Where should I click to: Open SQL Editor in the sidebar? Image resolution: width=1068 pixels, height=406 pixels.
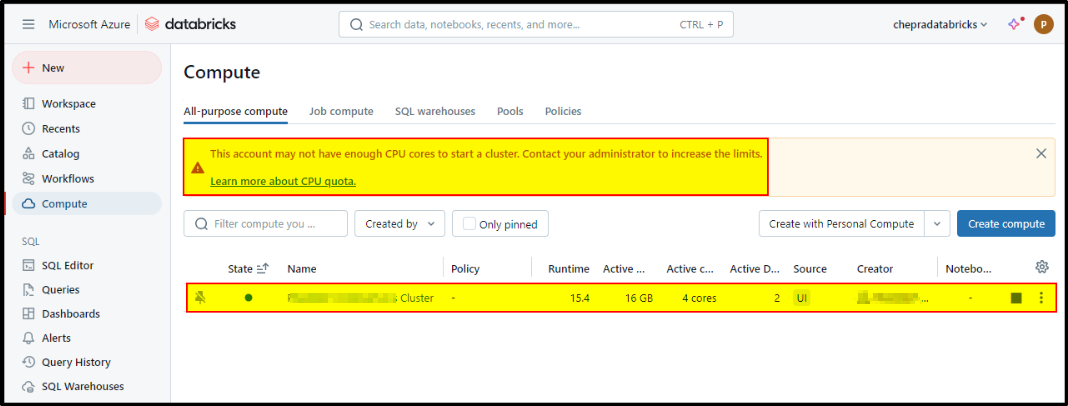(68, 266)
